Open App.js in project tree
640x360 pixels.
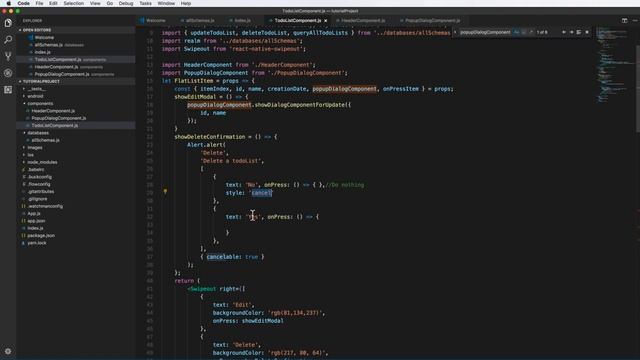coord(34,214)
